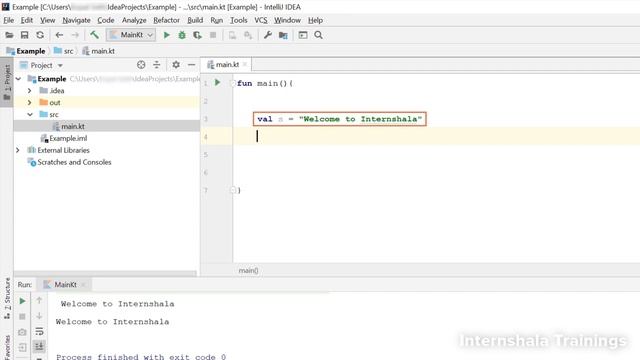Expand the out folder
This screenshot has width=640, height=360.
click(x=29, y=102)
